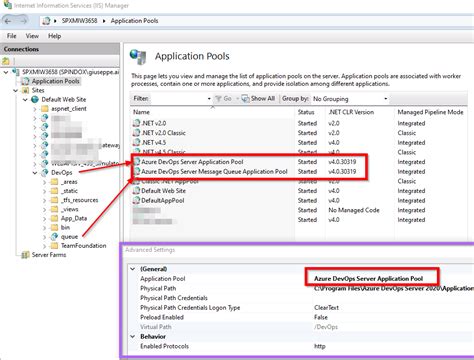The width and height of the screenshot is (474, 360).
Task: Click the Forward navigation arrow
Action: [x=23, y=21]
